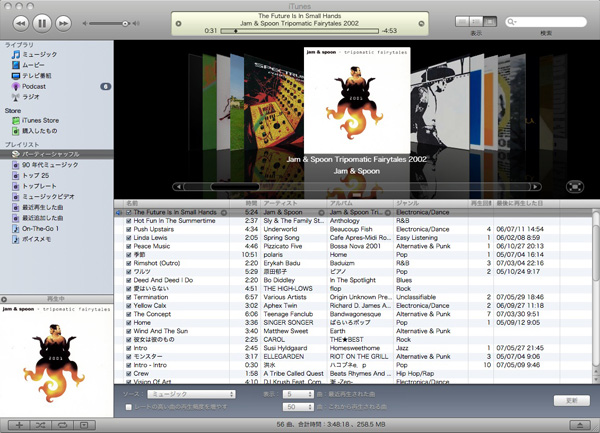Viewport: 600px width, 433px height.
Task: Enable play higher rated songs more often
Action: tap(128, 407)
